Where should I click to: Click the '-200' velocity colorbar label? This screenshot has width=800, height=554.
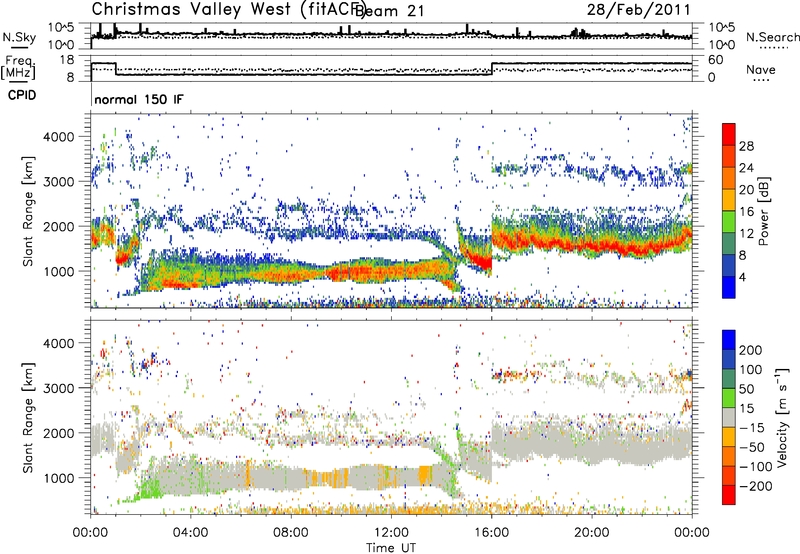[755, 487]
